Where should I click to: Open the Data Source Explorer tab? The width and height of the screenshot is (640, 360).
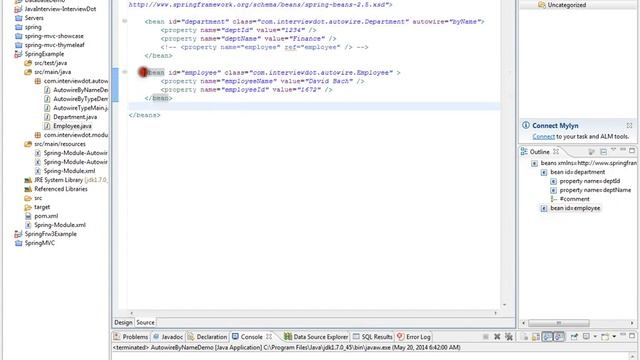[x=316, y=337]
